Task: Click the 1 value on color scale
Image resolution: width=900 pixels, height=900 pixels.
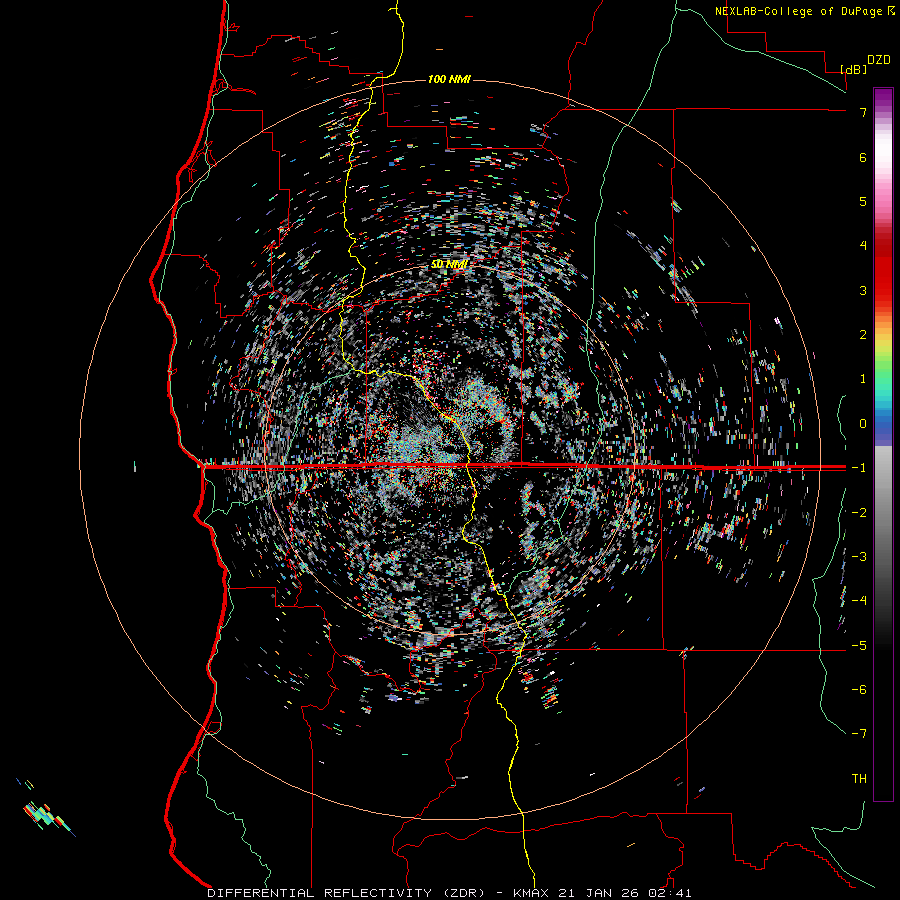Action: (x=863, y=379)
